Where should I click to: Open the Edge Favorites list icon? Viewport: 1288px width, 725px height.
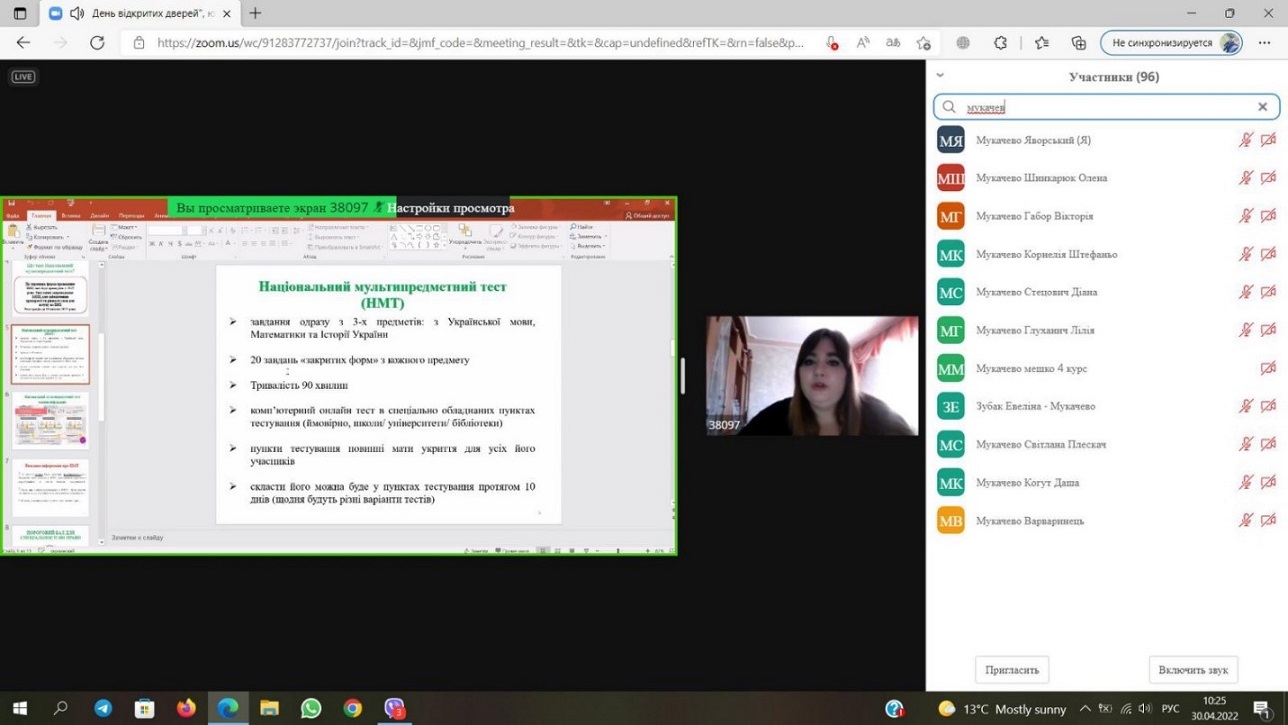pyautogui.click(x=1042, y=43)
